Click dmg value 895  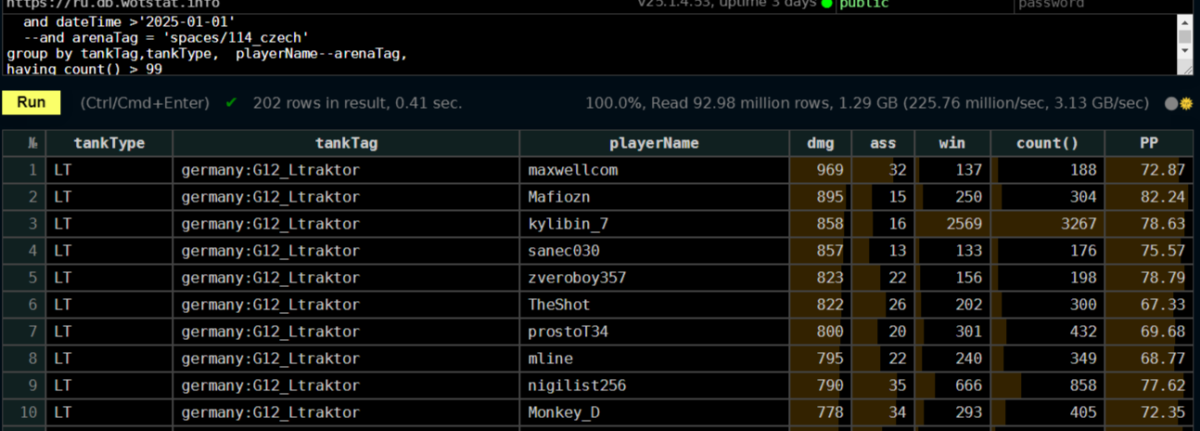(x=830, y=197)
